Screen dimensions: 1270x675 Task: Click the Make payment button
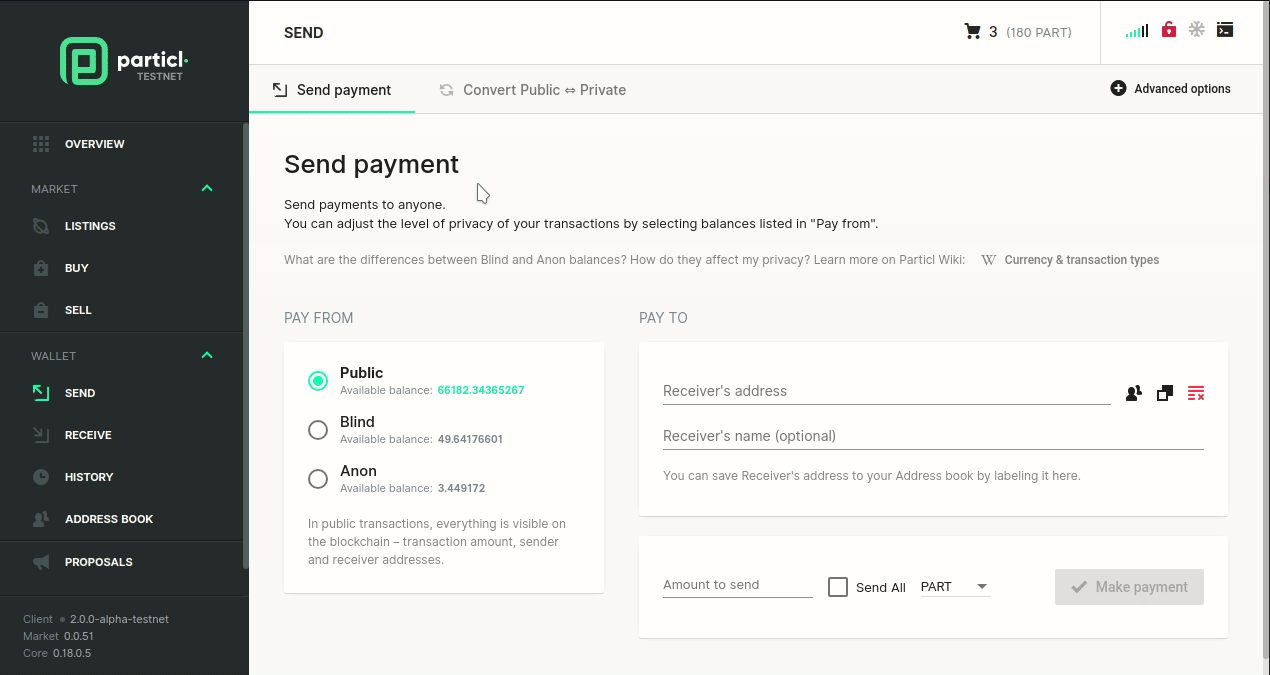pos(1129,587)
